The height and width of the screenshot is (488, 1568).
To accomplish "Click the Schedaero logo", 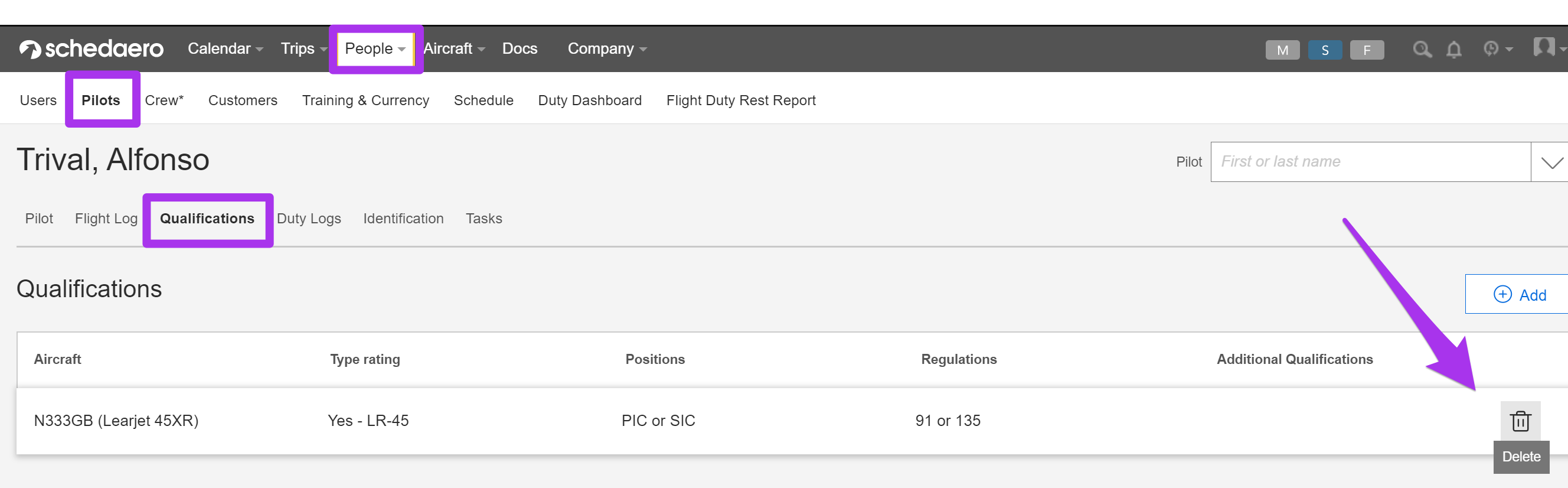I will coord(92,48).
